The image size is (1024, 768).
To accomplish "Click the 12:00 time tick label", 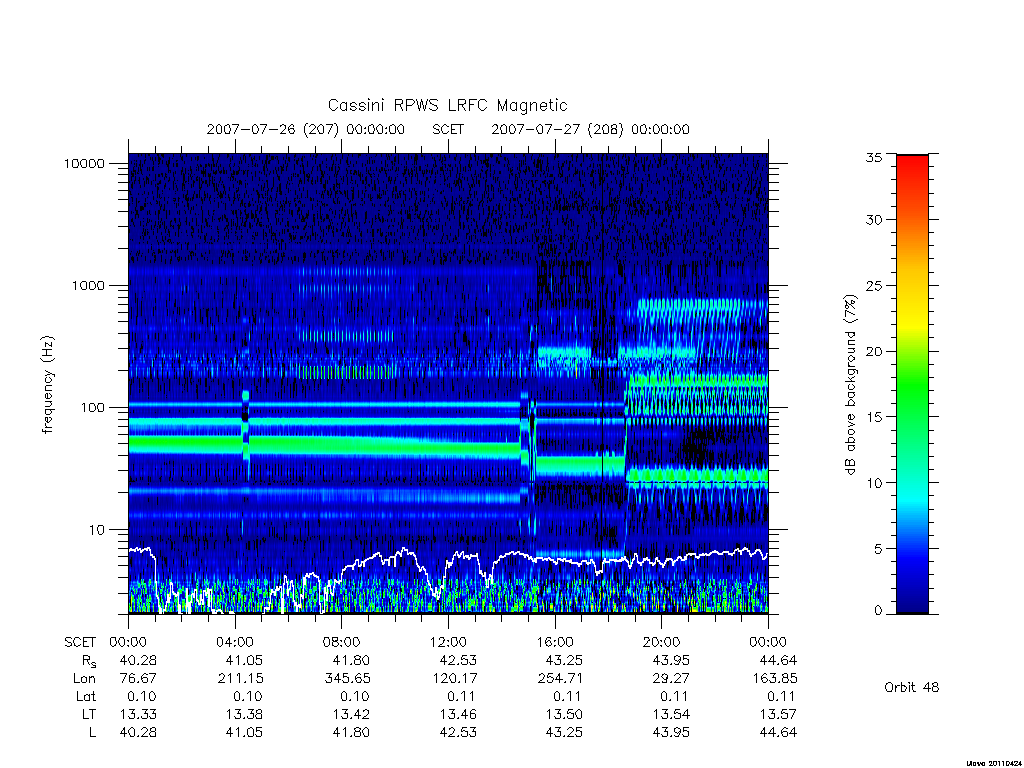I will pyautogui.click(x=448, y=643).
